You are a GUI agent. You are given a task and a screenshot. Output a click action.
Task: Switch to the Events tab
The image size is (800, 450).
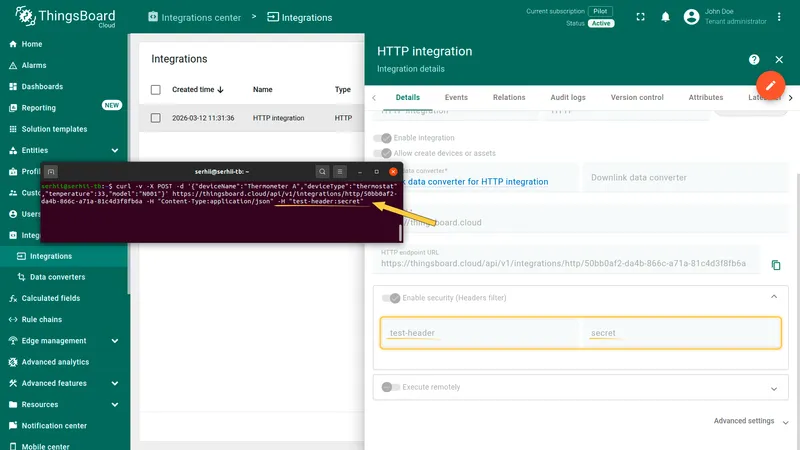point(456,97)
